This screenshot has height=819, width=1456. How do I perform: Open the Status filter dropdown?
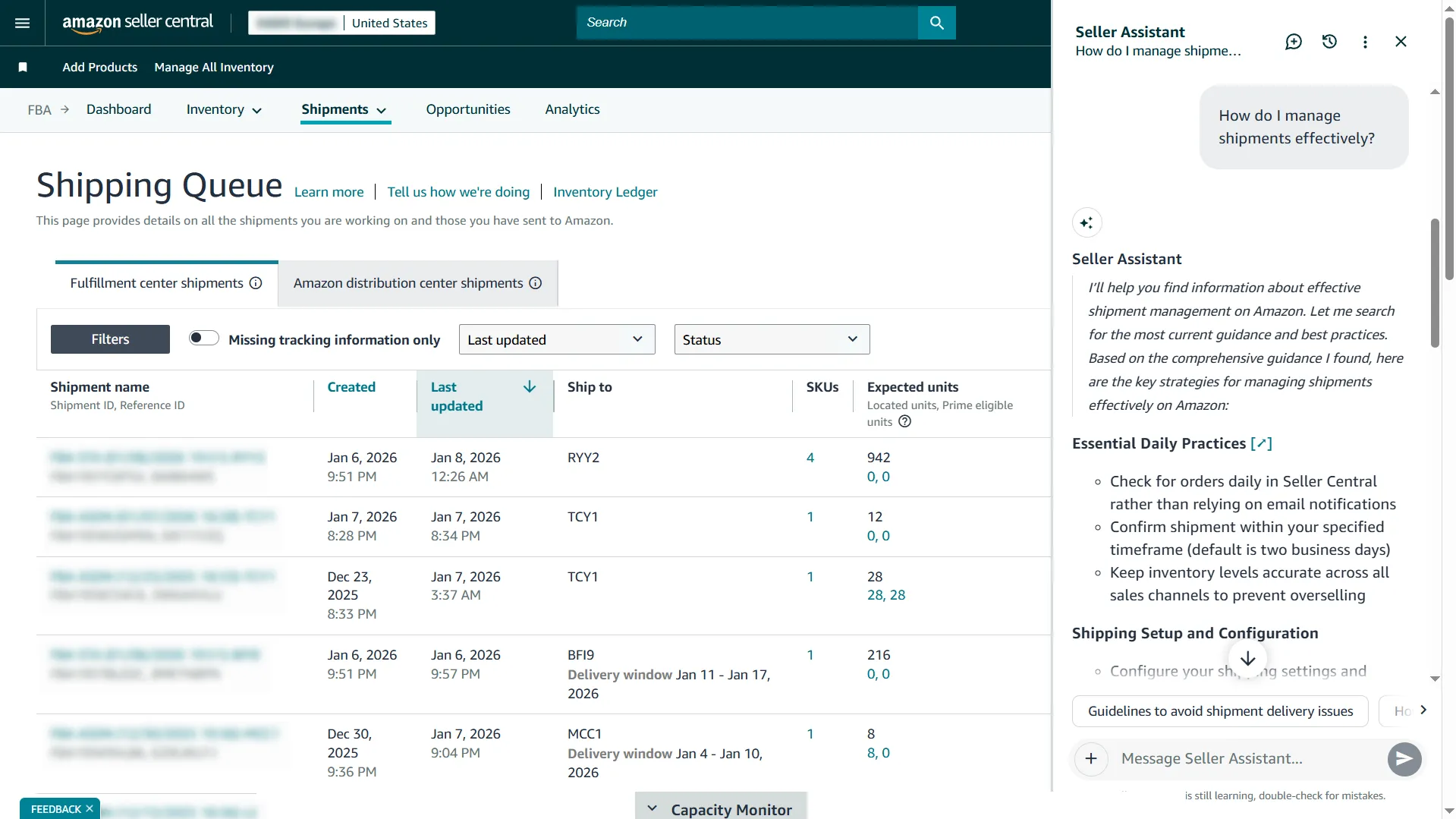coord(771,339)
